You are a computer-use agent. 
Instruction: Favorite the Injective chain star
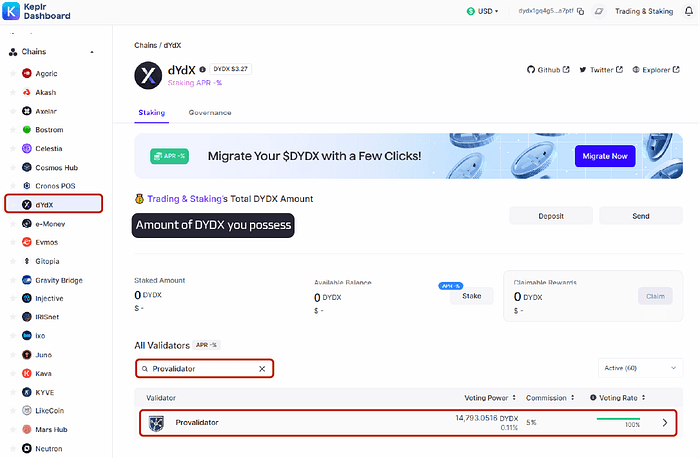(13, 299)
